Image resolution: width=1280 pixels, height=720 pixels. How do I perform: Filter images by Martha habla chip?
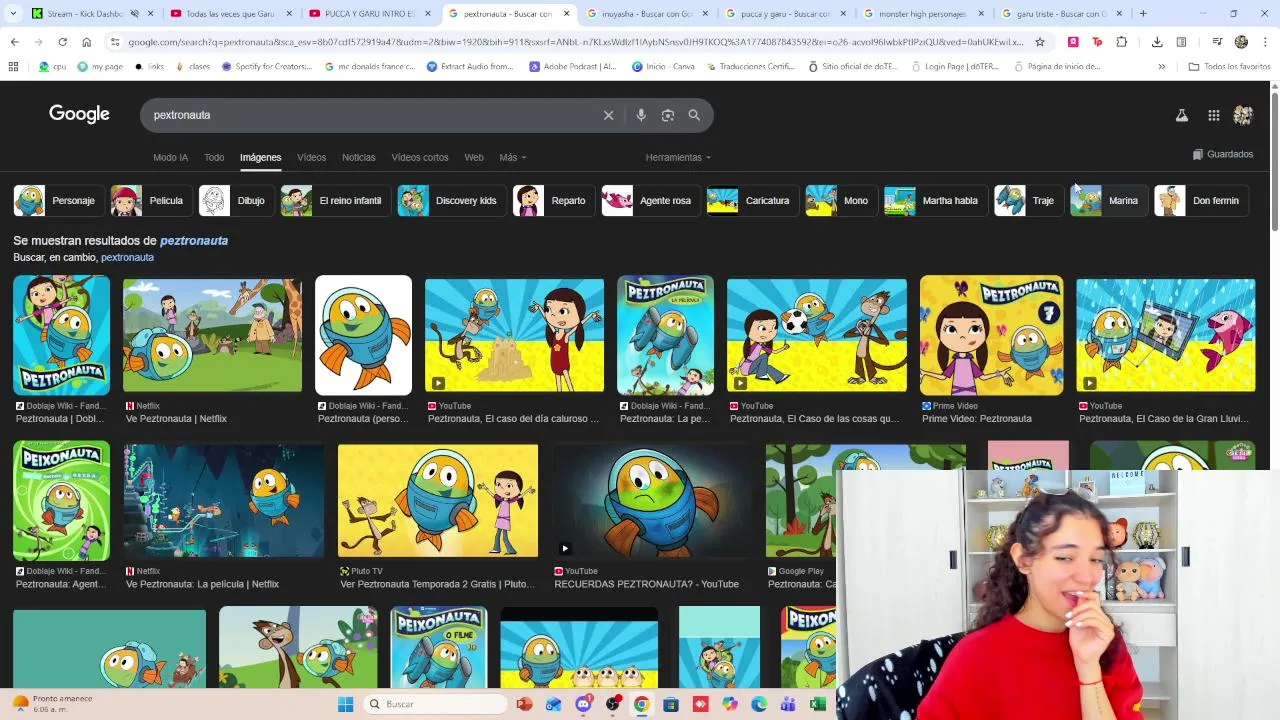point(934,200)
